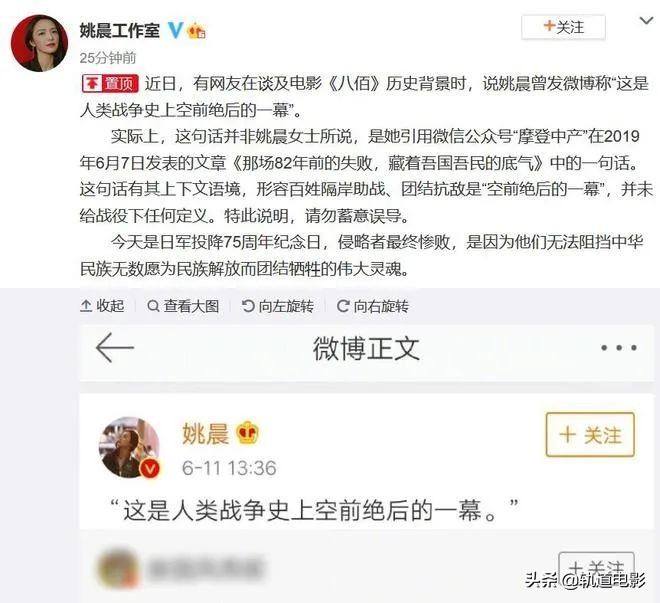The image size is (660, 603).
Task: Click the 置顶 pinned tag icon
Action: click(110, 84)
